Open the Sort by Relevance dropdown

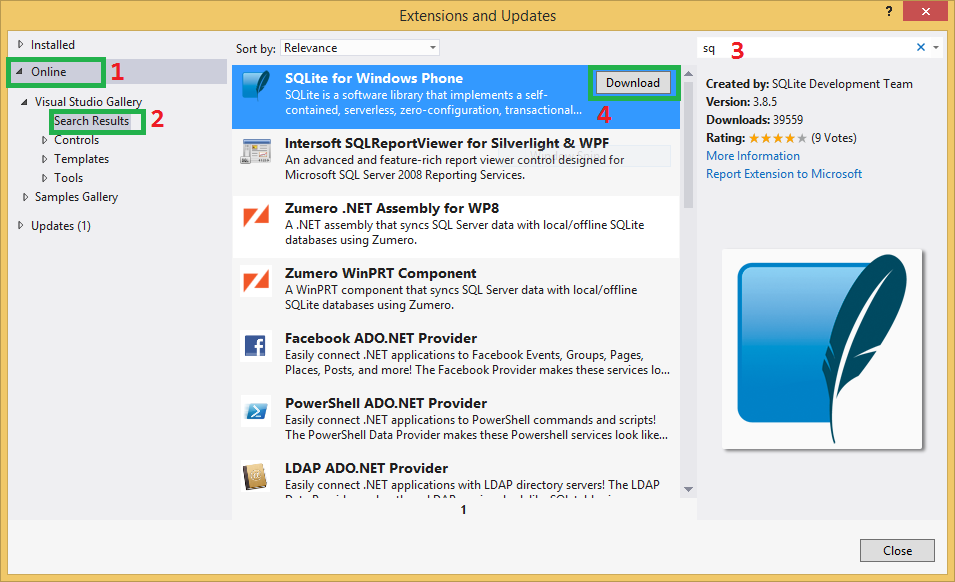tap(359, 47)
